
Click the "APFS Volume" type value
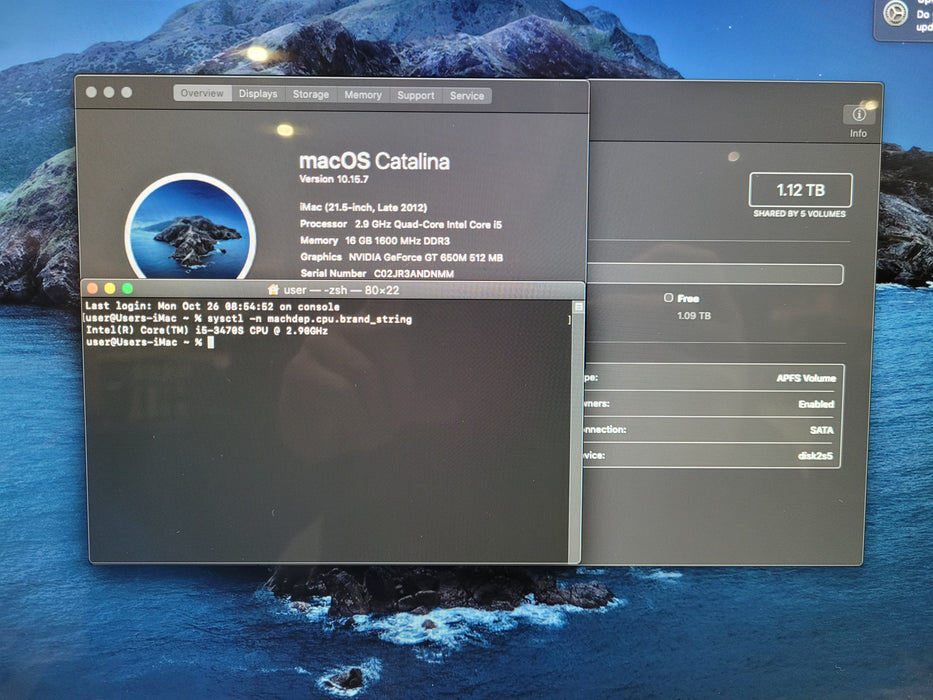(x=806, y=378)
